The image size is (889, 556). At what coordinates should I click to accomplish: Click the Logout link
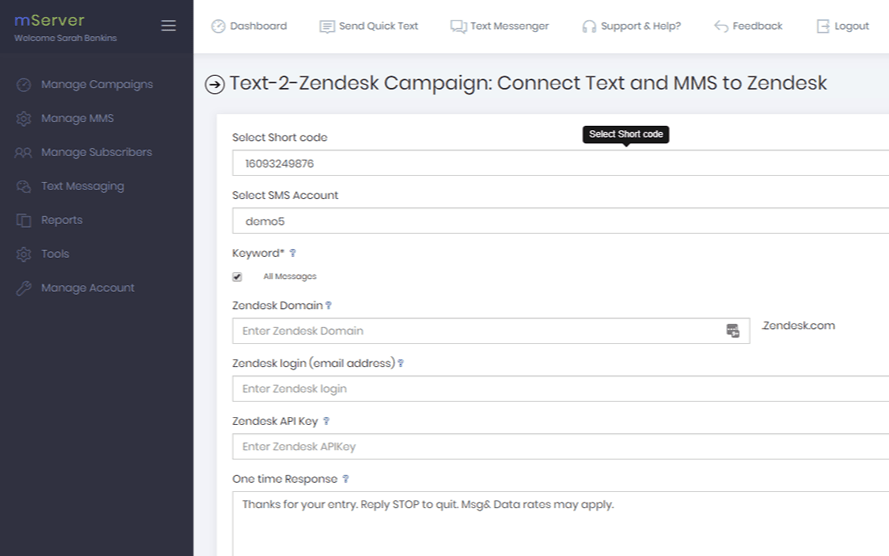click(x=842, y=26)
